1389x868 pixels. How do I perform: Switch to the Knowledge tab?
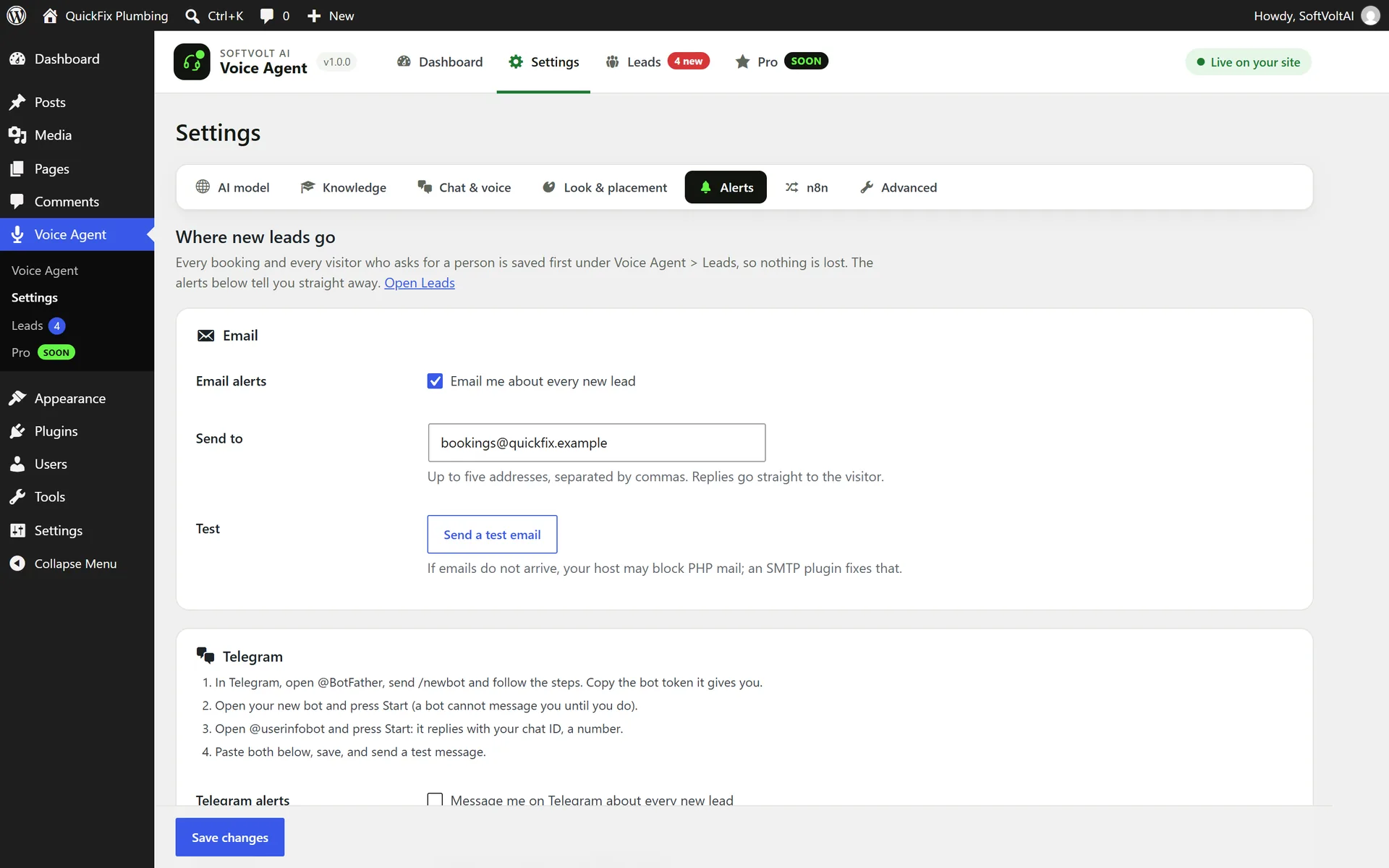pyautogui.click(x=344, y=187)
